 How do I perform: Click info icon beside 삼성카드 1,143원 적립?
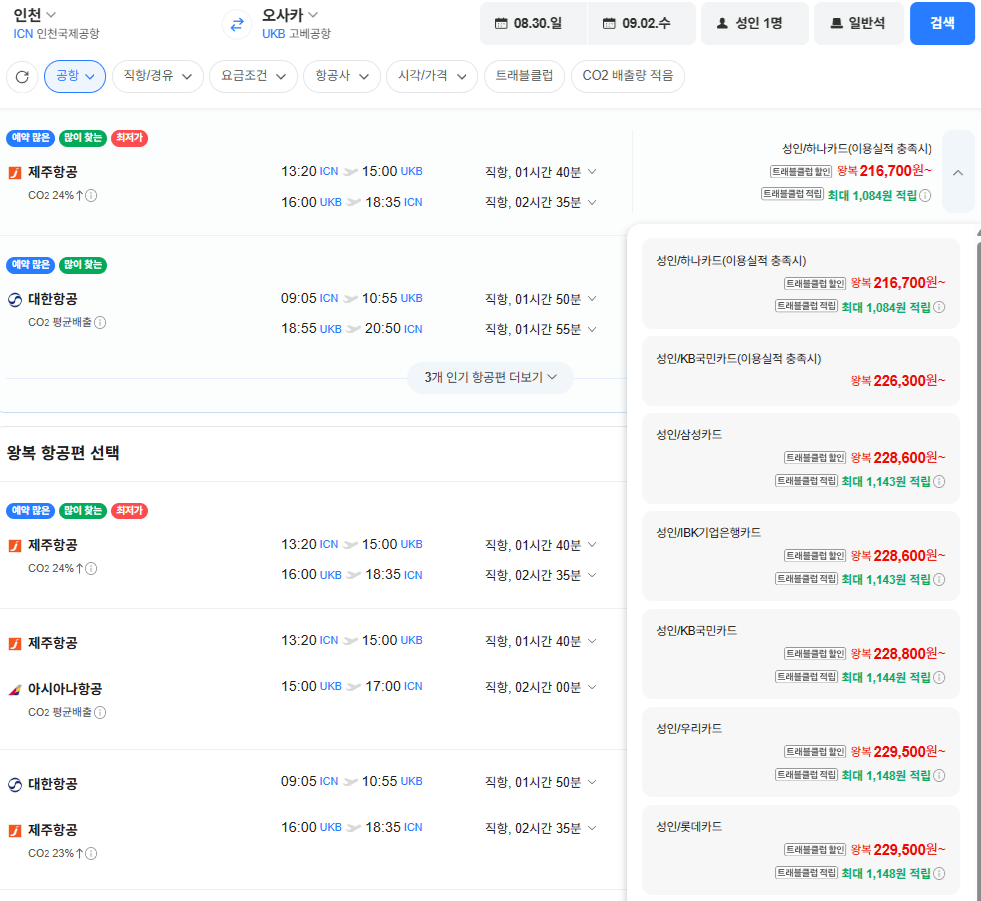pyautogui.click(x=939, y=481)
